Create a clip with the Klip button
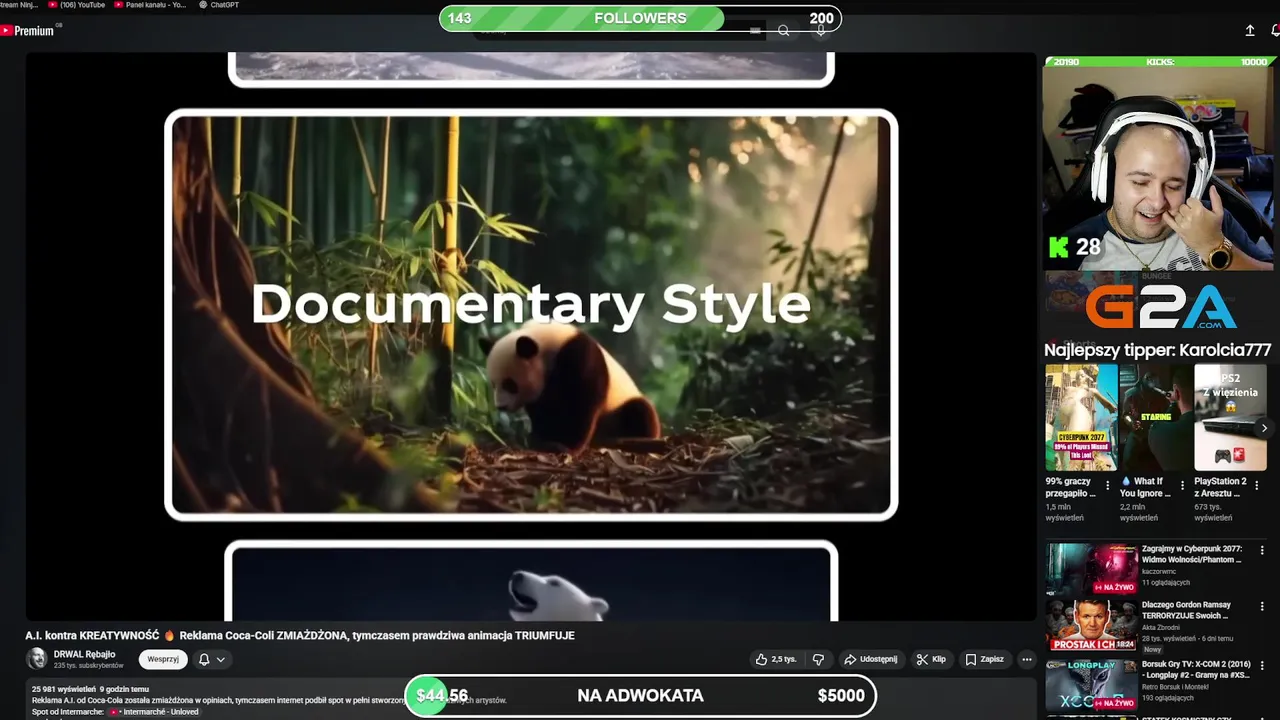 tap(931, 659)
